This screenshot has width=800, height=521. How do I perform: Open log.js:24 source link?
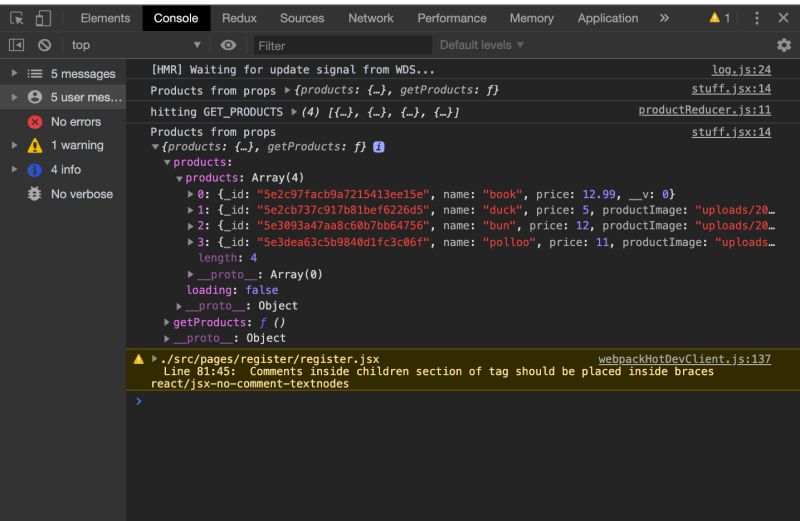(x=741, y=70)
